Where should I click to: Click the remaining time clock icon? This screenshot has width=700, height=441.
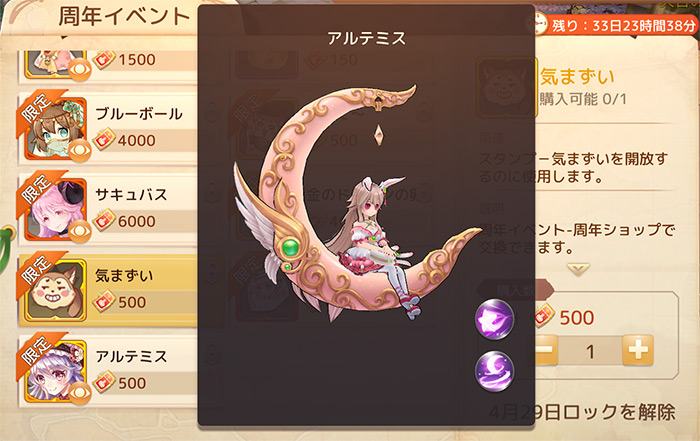point(537,24)
